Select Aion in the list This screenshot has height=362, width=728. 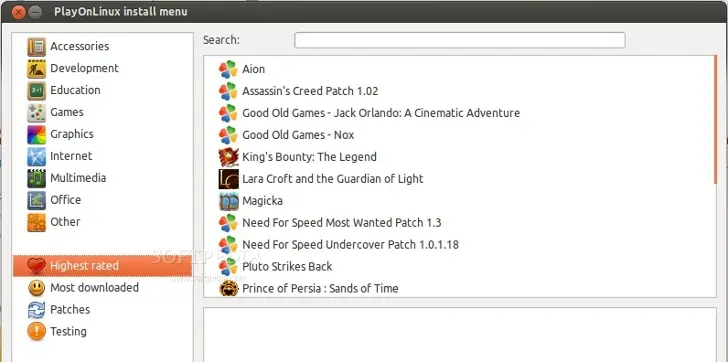click(254, 69)
